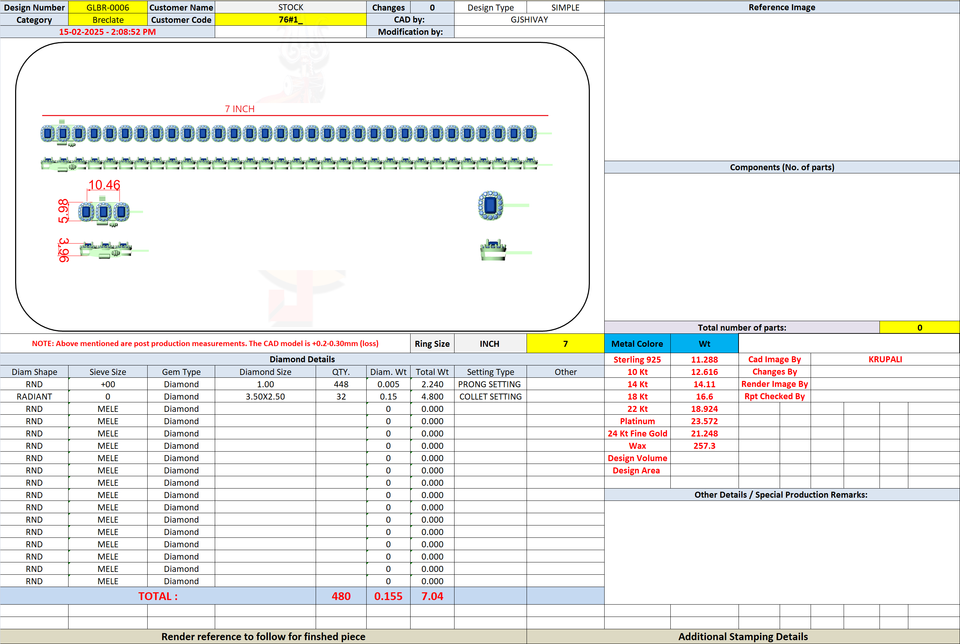This screenshot has height=644, width=960.
Task: Click the side-view bracelet render image
Action: coord(289,163)
